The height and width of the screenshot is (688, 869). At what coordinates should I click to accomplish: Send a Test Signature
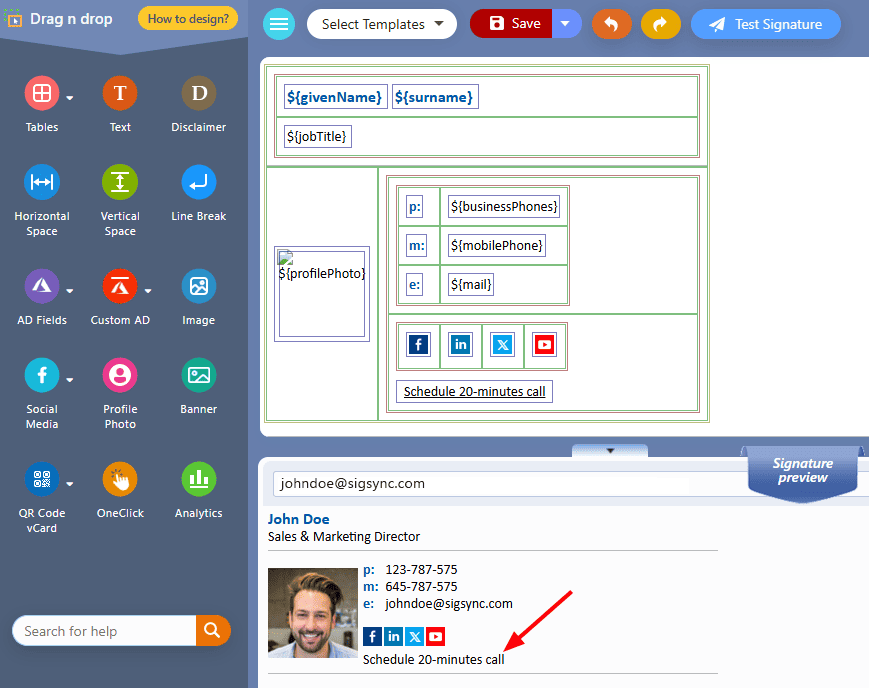tap(766, 24)
